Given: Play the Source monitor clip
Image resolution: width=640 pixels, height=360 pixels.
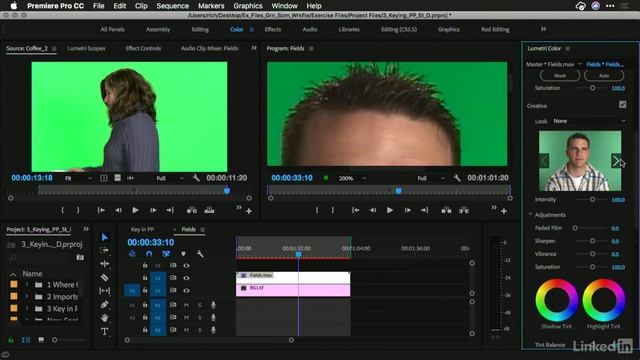Looking at the screenshot, I should coord(135,210).
